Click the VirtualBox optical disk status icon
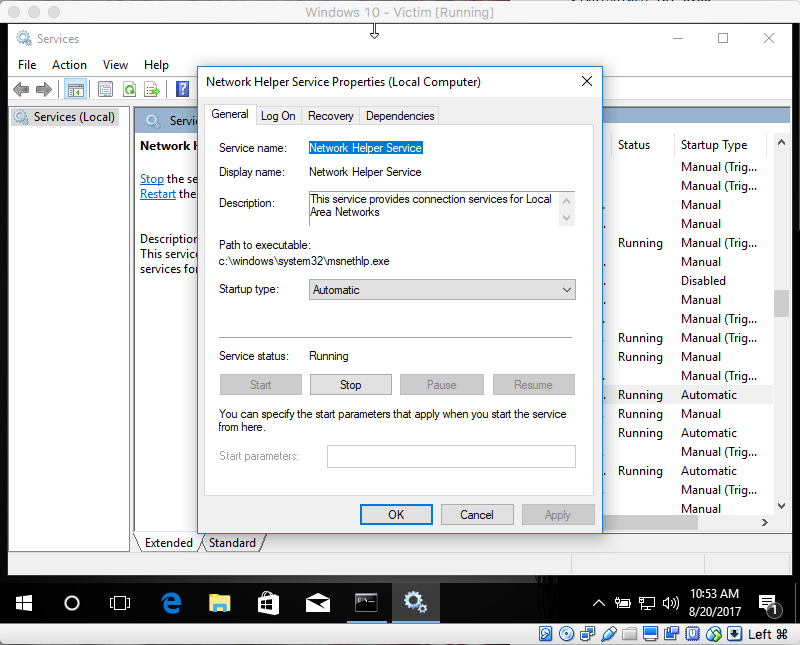This screenshot has width=800, height=645. point(566,634)
